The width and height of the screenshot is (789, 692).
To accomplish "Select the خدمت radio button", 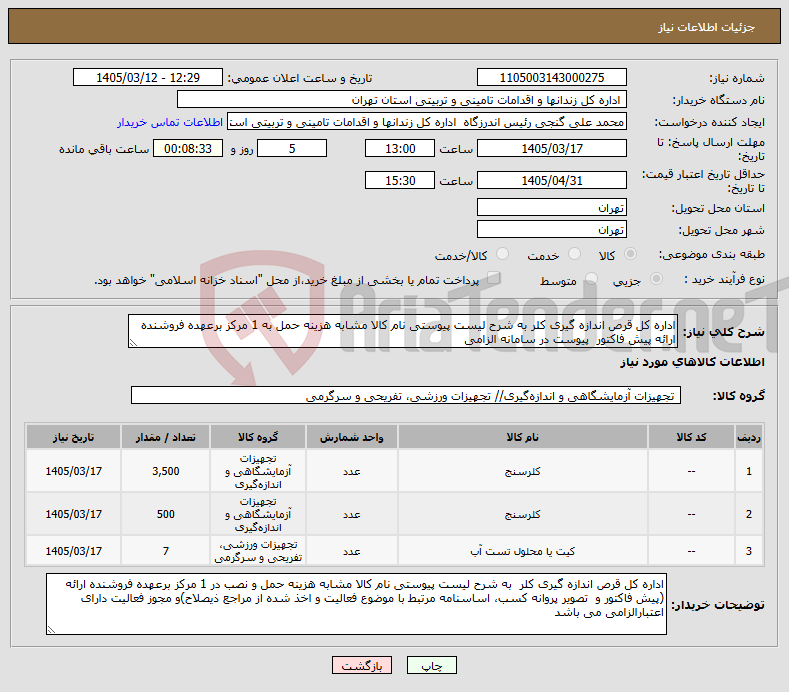I will (574, 254).
